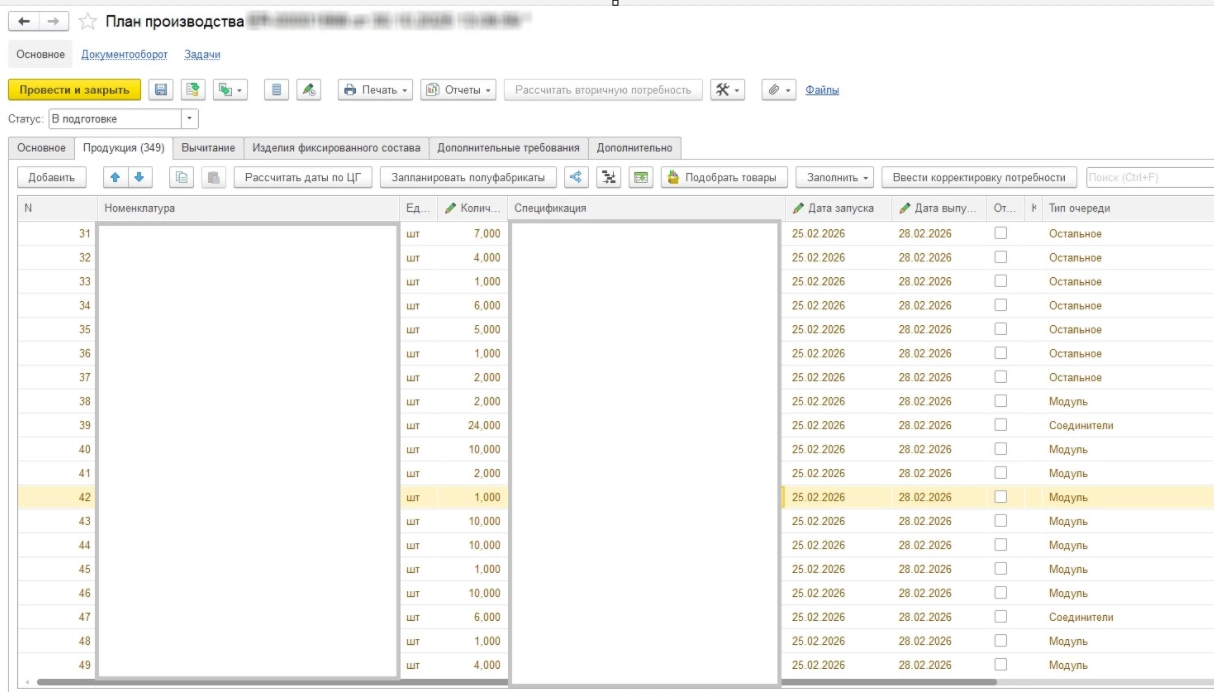The height and width of the screenshot is (692, 1214).
Task: Tick the checkbox in row 35
Action: tap(999, 329)
